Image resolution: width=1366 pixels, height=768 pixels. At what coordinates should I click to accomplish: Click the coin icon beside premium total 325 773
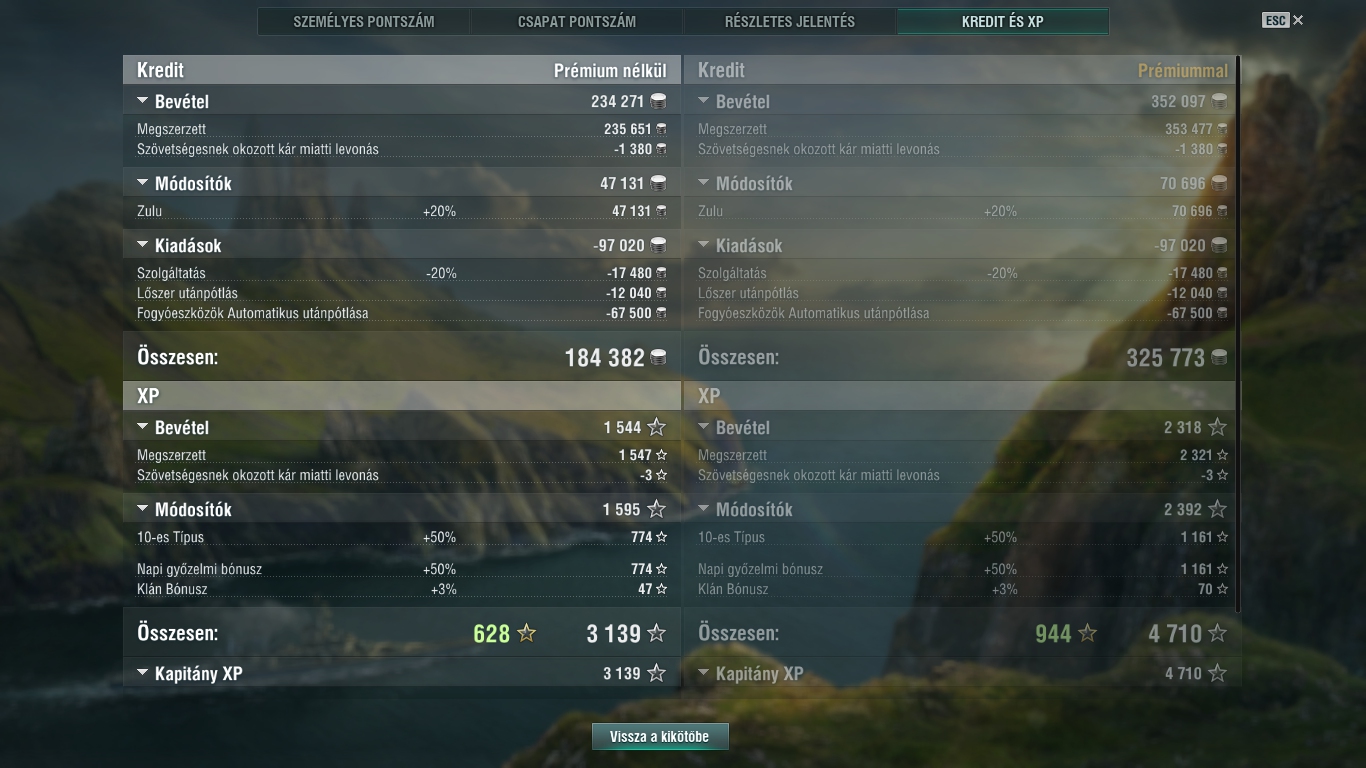[1219, 357]
